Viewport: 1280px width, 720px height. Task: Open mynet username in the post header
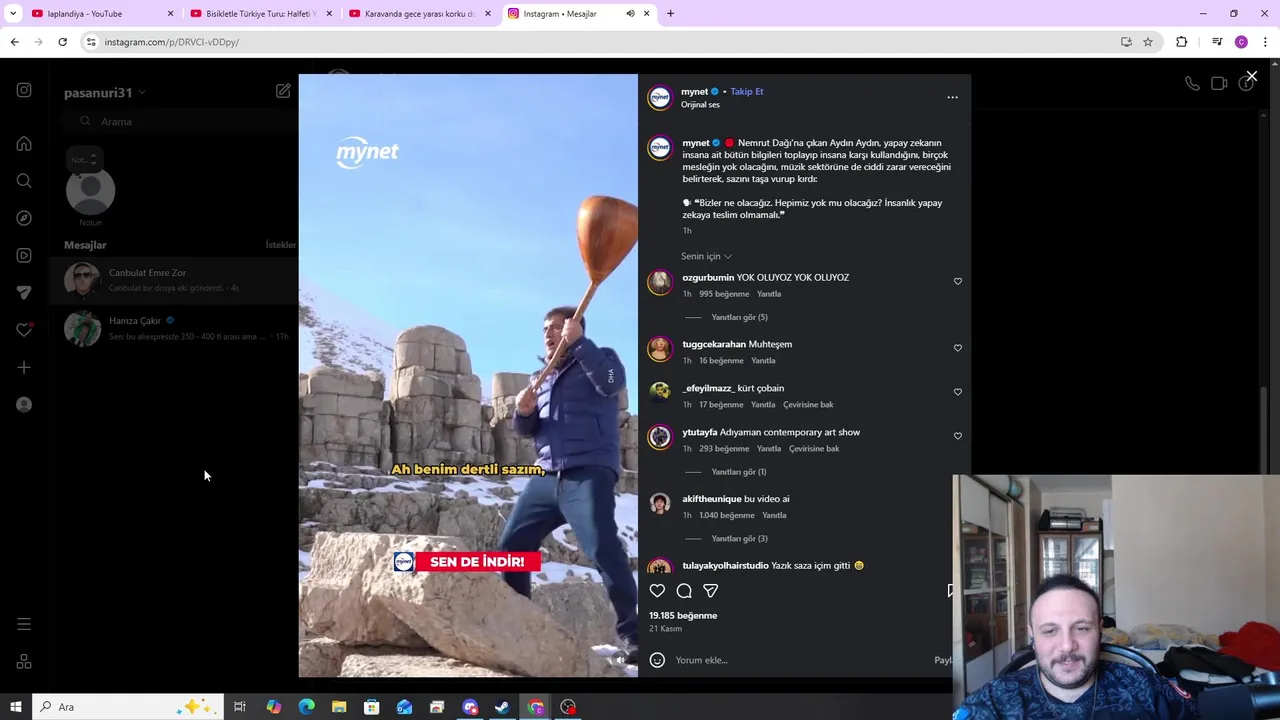694,91
